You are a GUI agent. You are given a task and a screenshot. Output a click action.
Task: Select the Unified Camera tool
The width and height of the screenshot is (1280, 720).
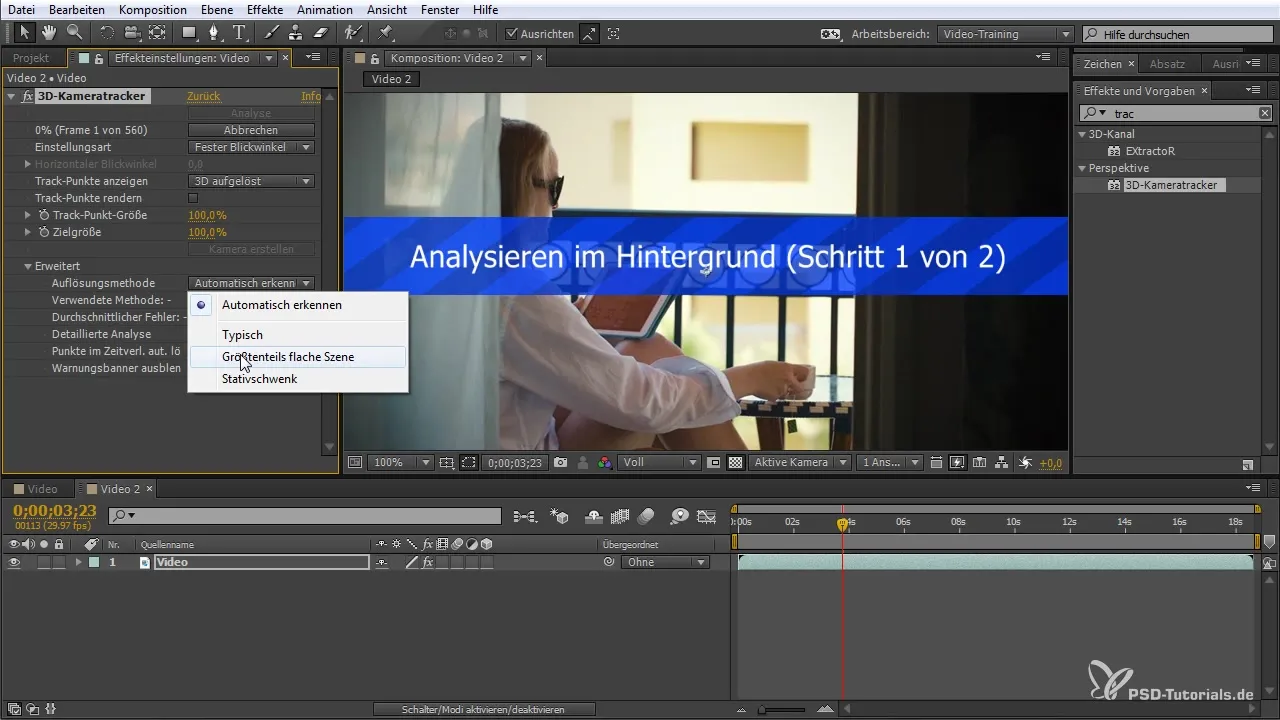(132, 33)
